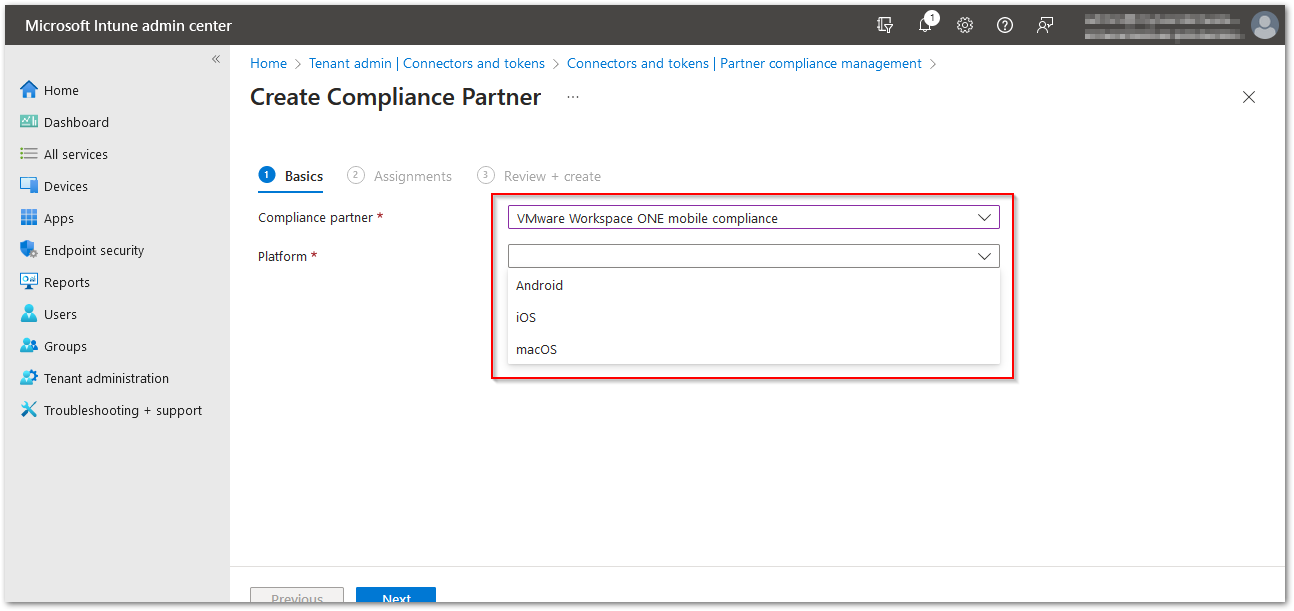Select macOS from the platform list
1294x611 pixels.
click(535, 349)
